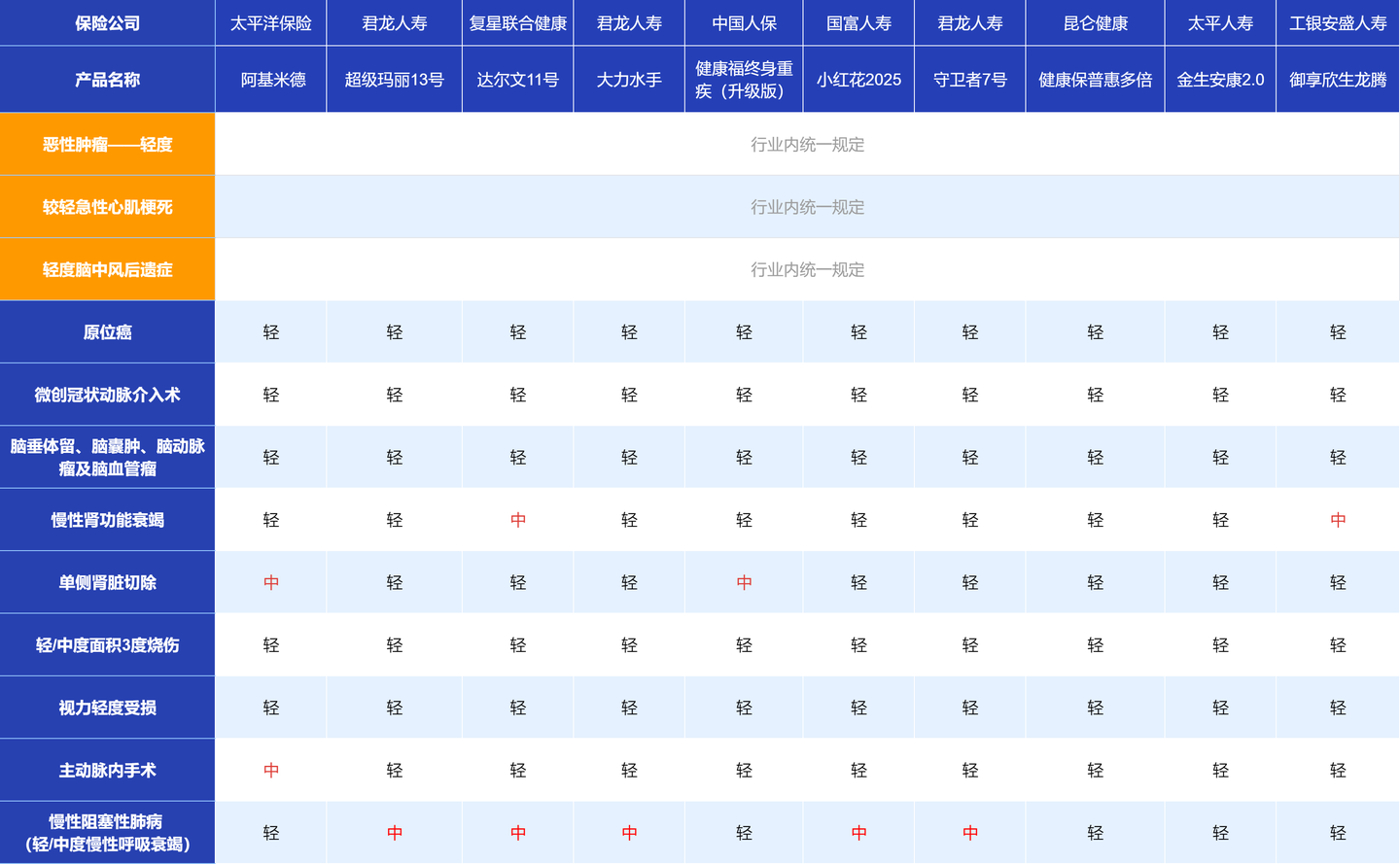Click the 小红花2025 product name
Screen dimensions: 1400x864
pos(859,80)
